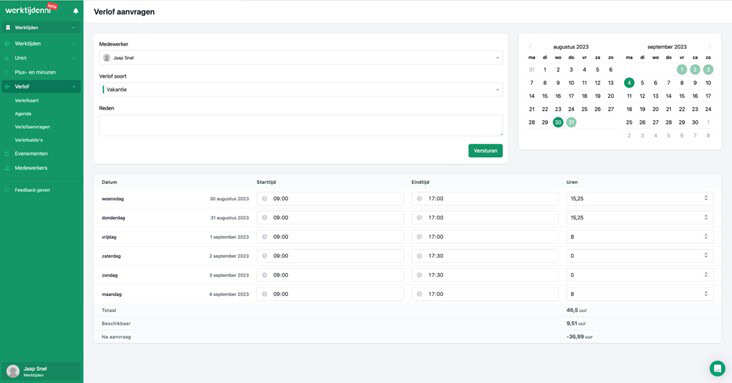Viewport: 732px width, 383px height.
Task: Go to Evenementen in the sidebar
Action: coord(31,154)
